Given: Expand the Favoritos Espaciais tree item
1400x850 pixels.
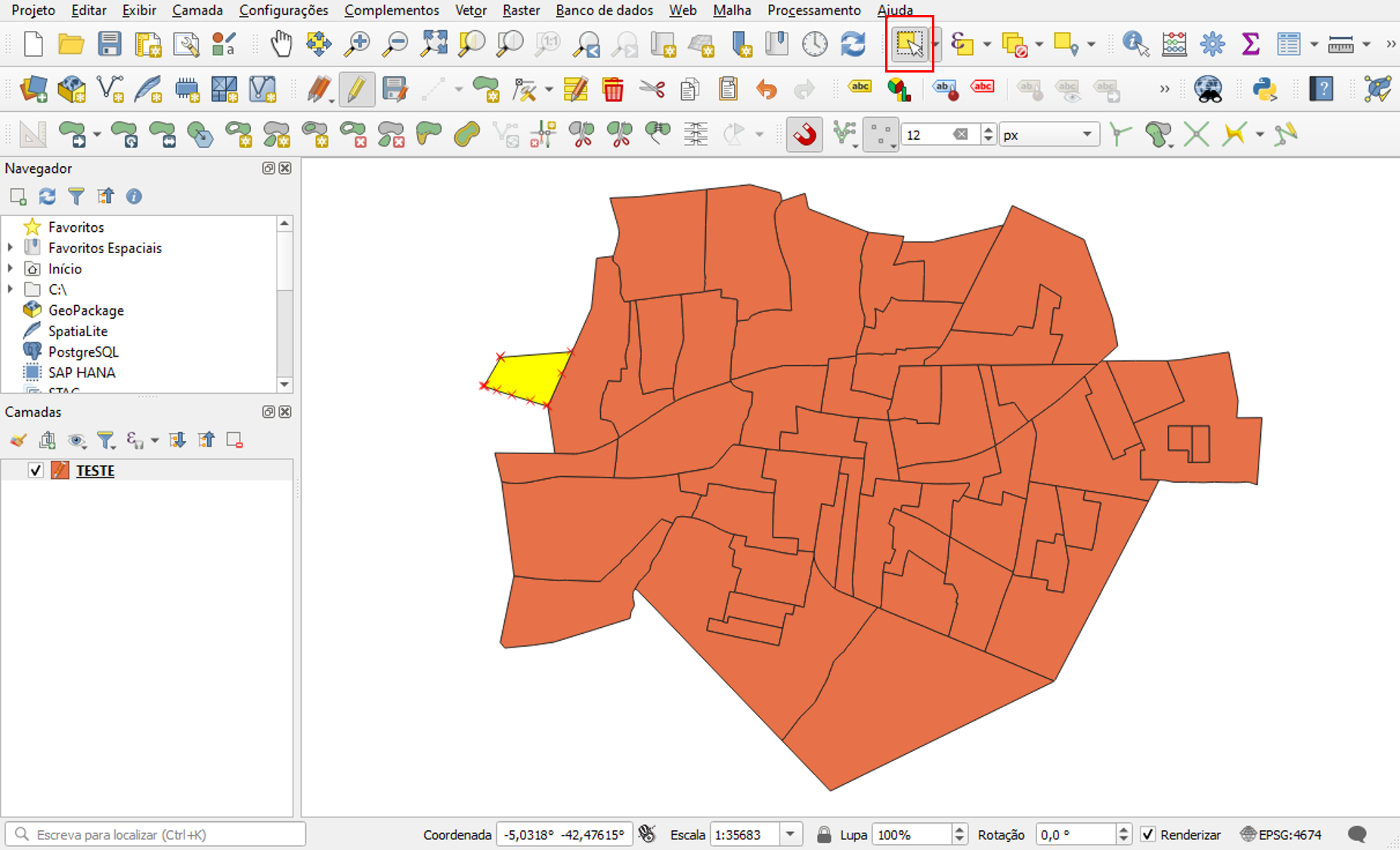Looking at the screenshot, I should [x=11, y=248].
